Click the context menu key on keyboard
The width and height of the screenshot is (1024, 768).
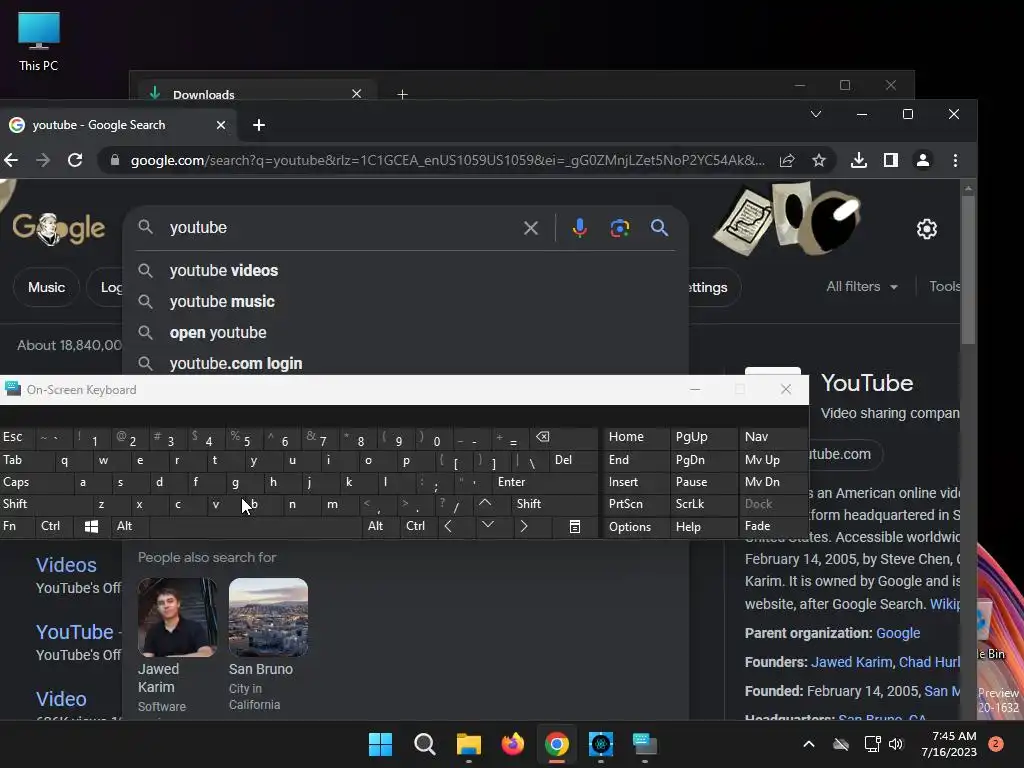(575, 526)
